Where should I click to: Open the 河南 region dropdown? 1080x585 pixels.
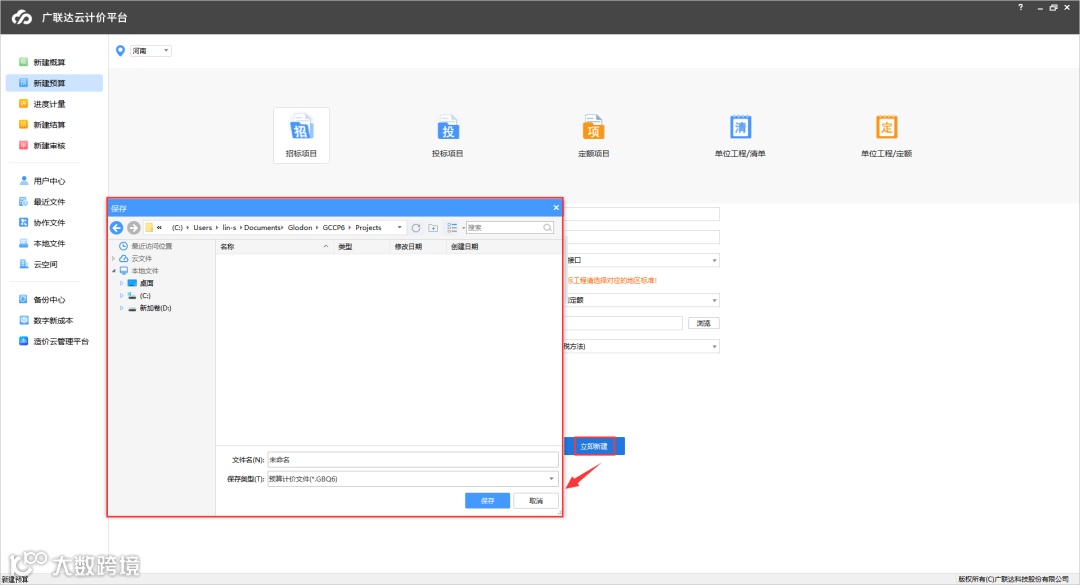[150, 50]
